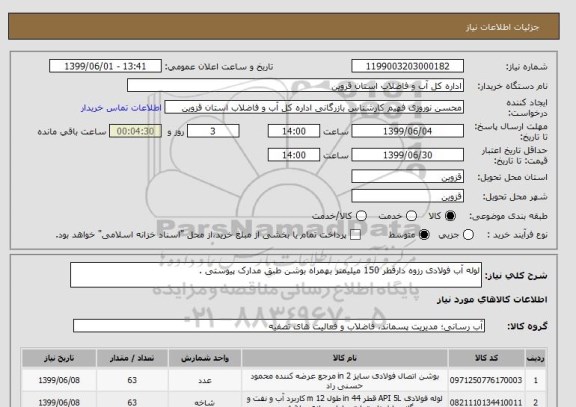
Task: Click need date 1399/06/08 in row 2
Action: coord(59,401)
